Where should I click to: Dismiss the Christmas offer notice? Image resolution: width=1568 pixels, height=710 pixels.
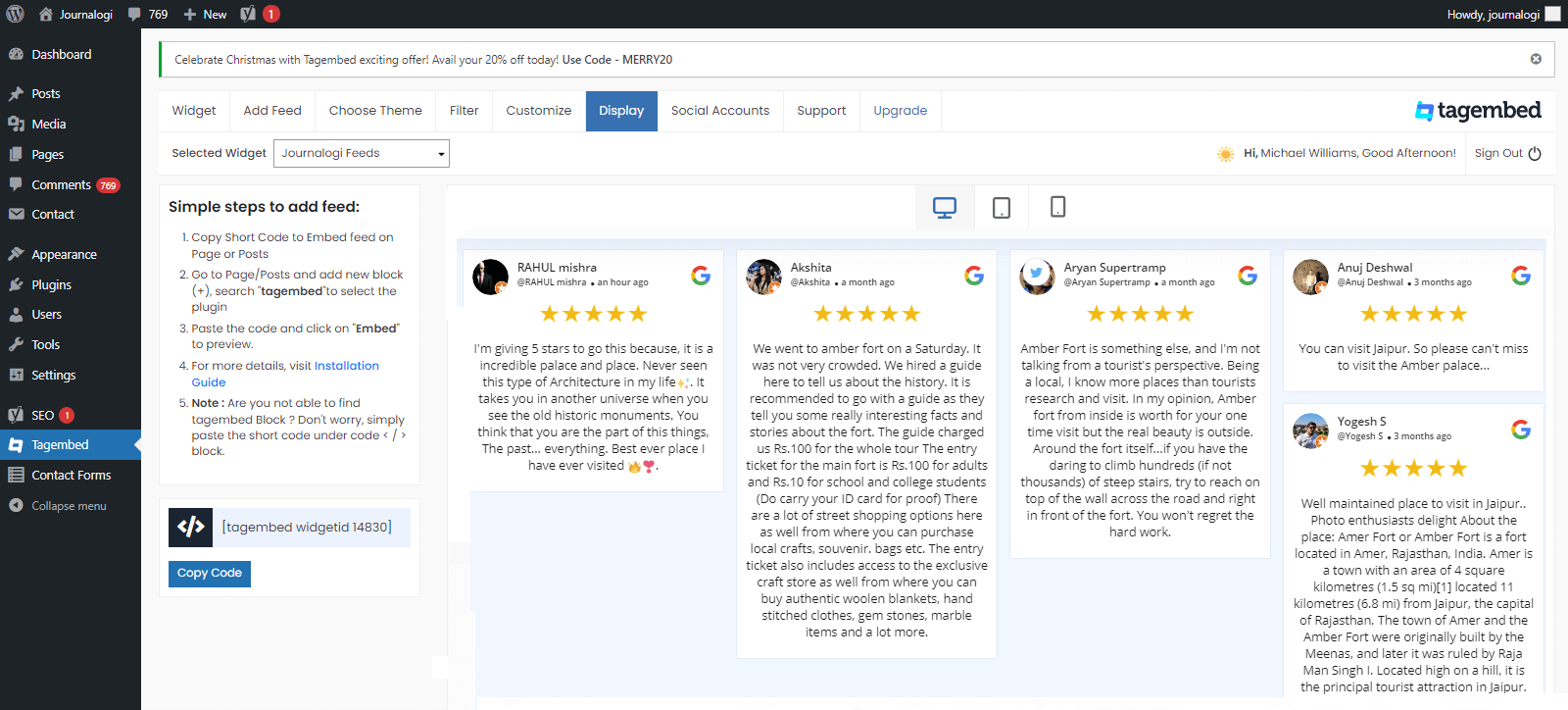(x=1536, y=59)
